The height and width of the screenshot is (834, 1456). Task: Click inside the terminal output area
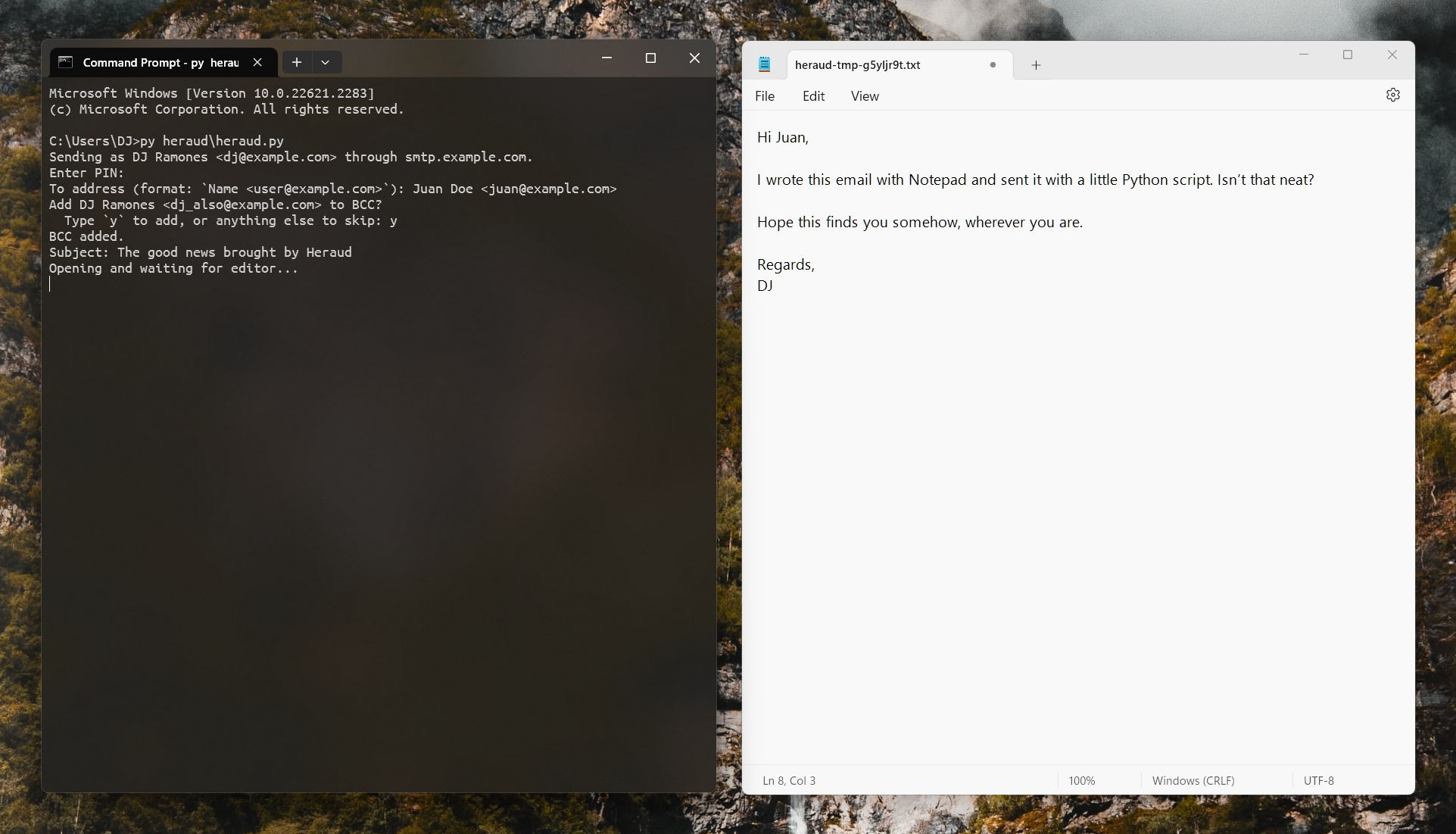point(379,492)
